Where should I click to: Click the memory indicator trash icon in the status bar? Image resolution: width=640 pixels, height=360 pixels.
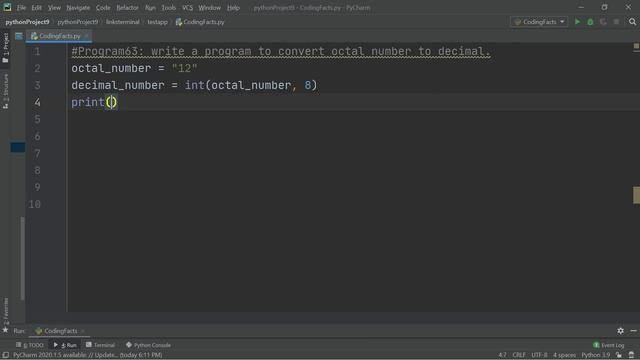tap(631, 355)
